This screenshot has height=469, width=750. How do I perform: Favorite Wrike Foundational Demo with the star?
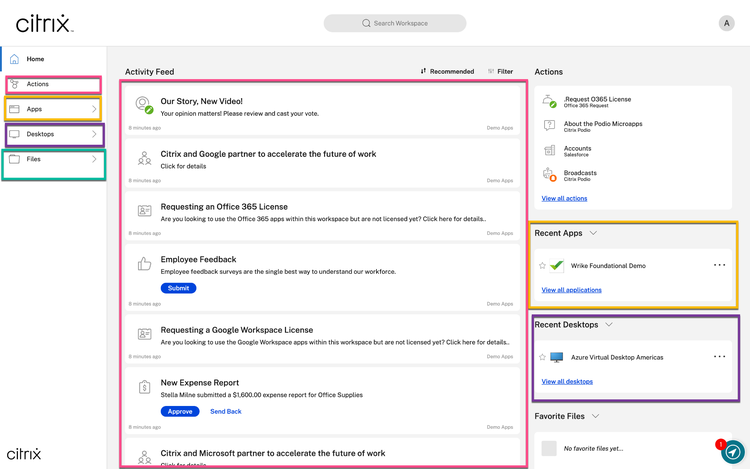[x=542, y=265]
